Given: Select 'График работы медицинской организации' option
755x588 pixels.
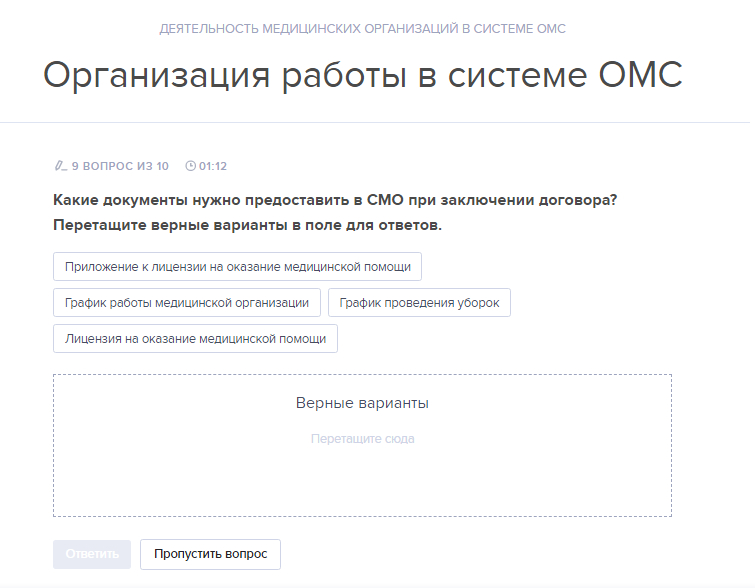Looking at the screenshot, I should (187, 303).
